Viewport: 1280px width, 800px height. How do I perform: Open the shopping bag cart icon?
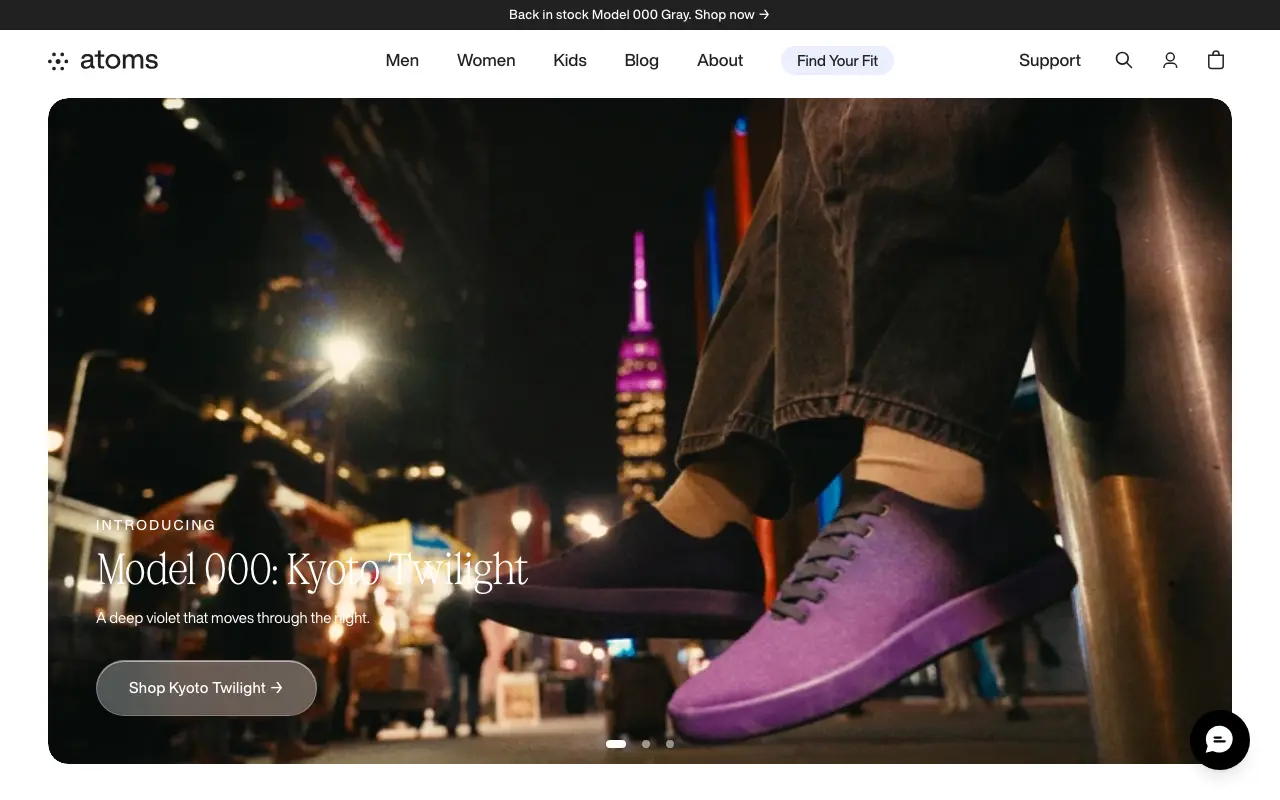point(1216,60)
